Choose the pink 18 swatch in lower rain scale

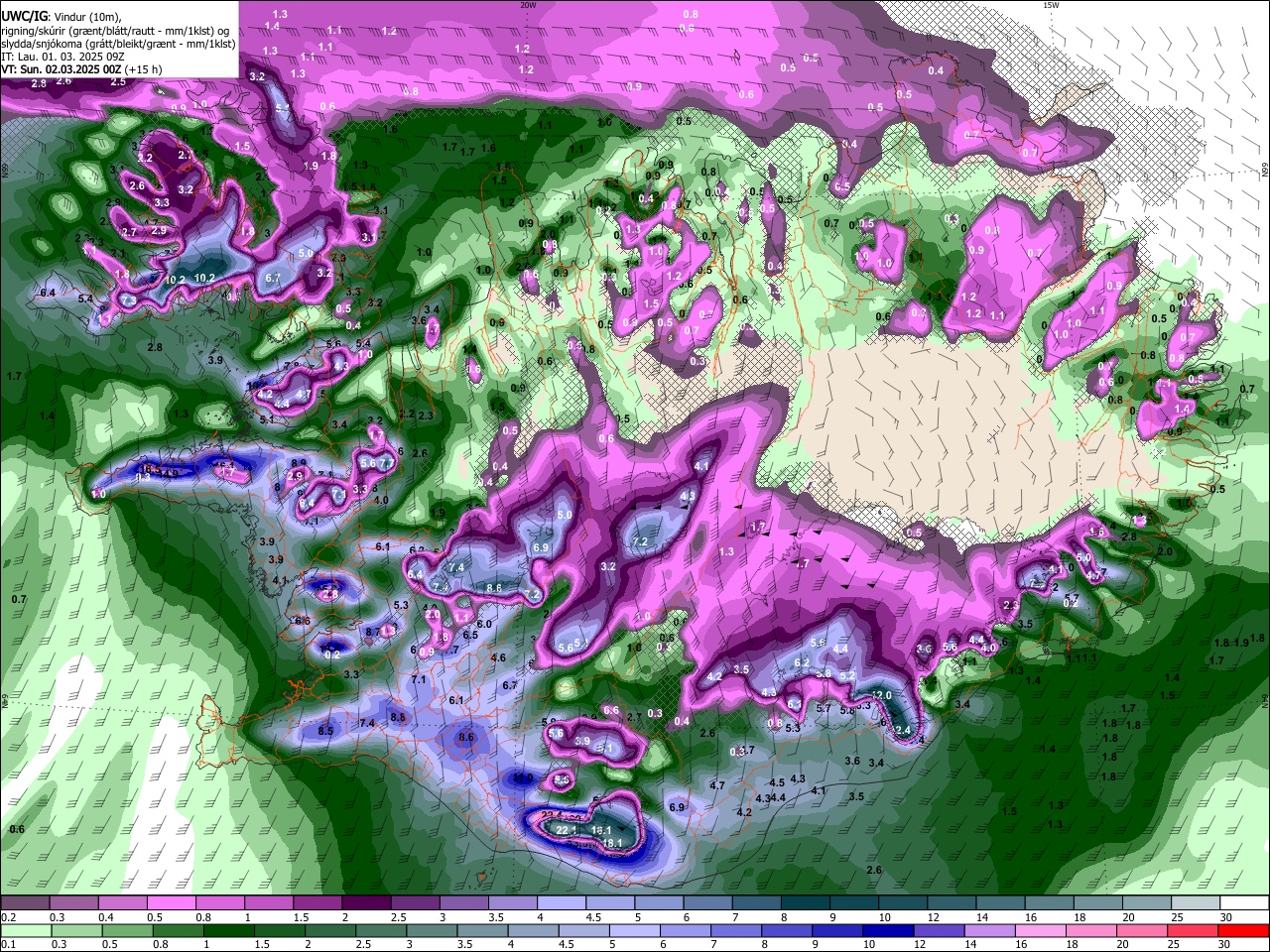(1092, 930)
